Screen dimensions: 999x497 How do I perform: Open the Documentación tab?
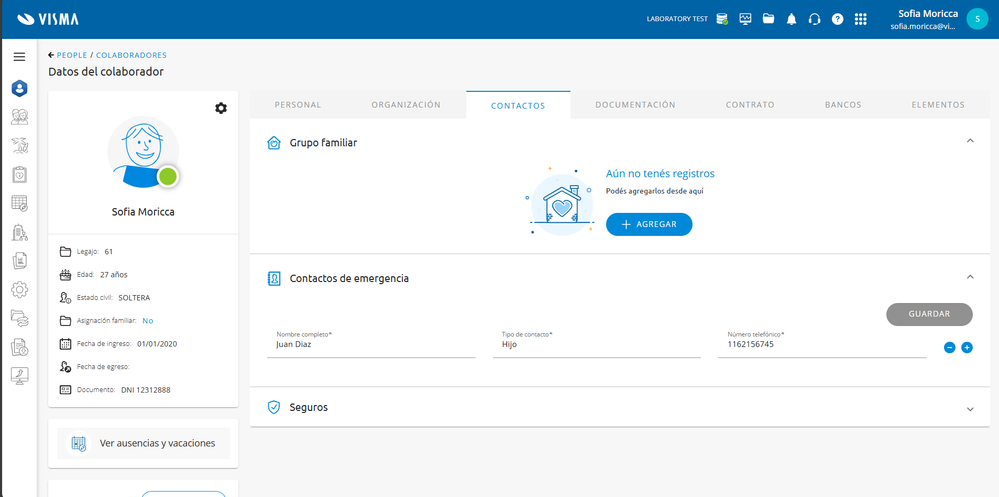[635, 105]
